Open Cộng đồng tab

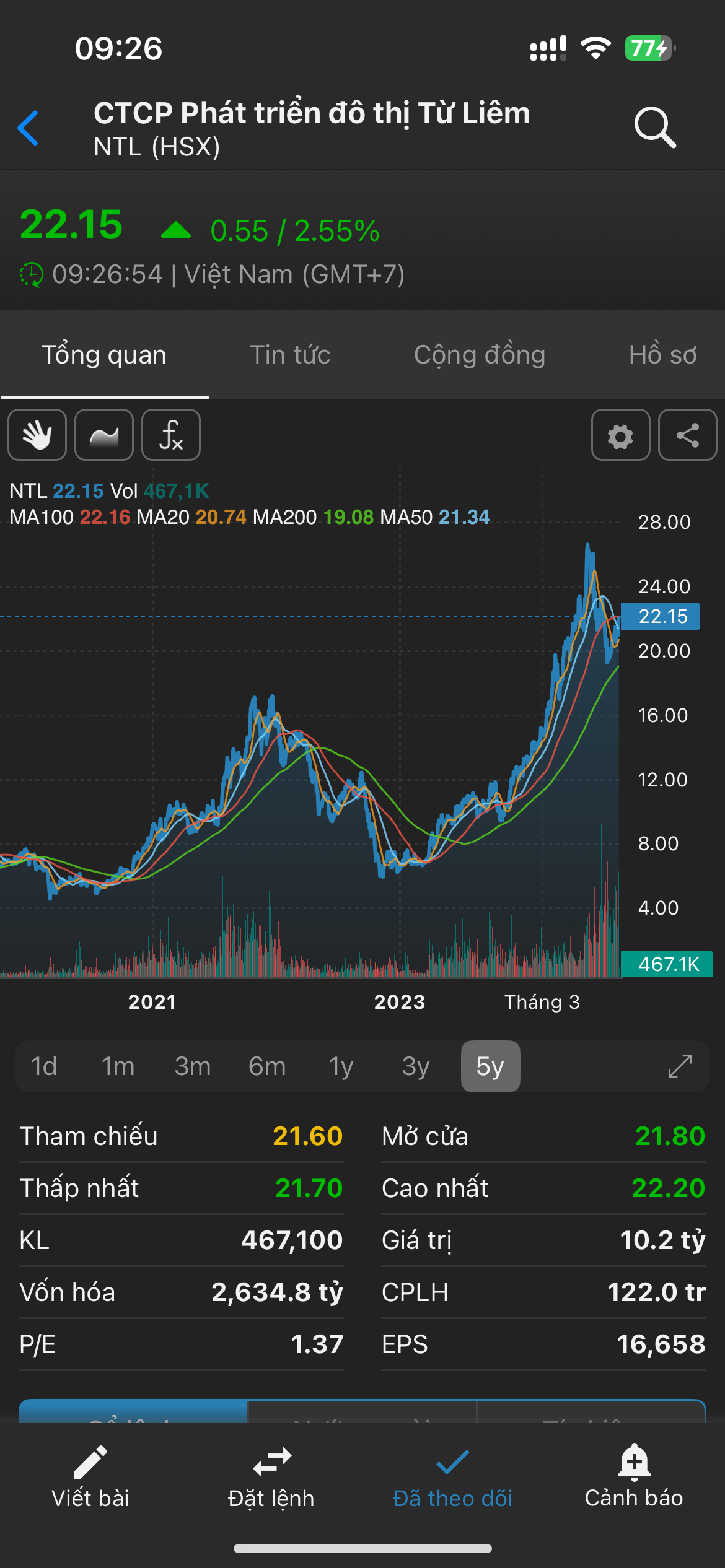tap(480, 355)
